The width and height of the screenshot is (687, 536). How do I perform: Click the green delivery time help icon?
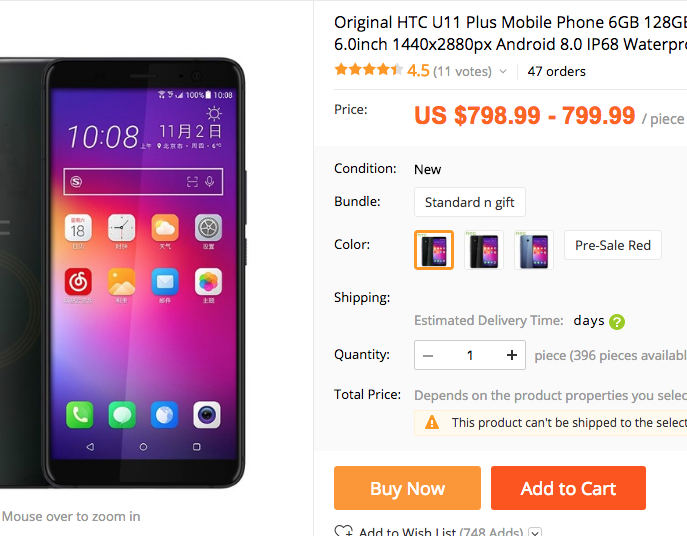coord(616,322)
